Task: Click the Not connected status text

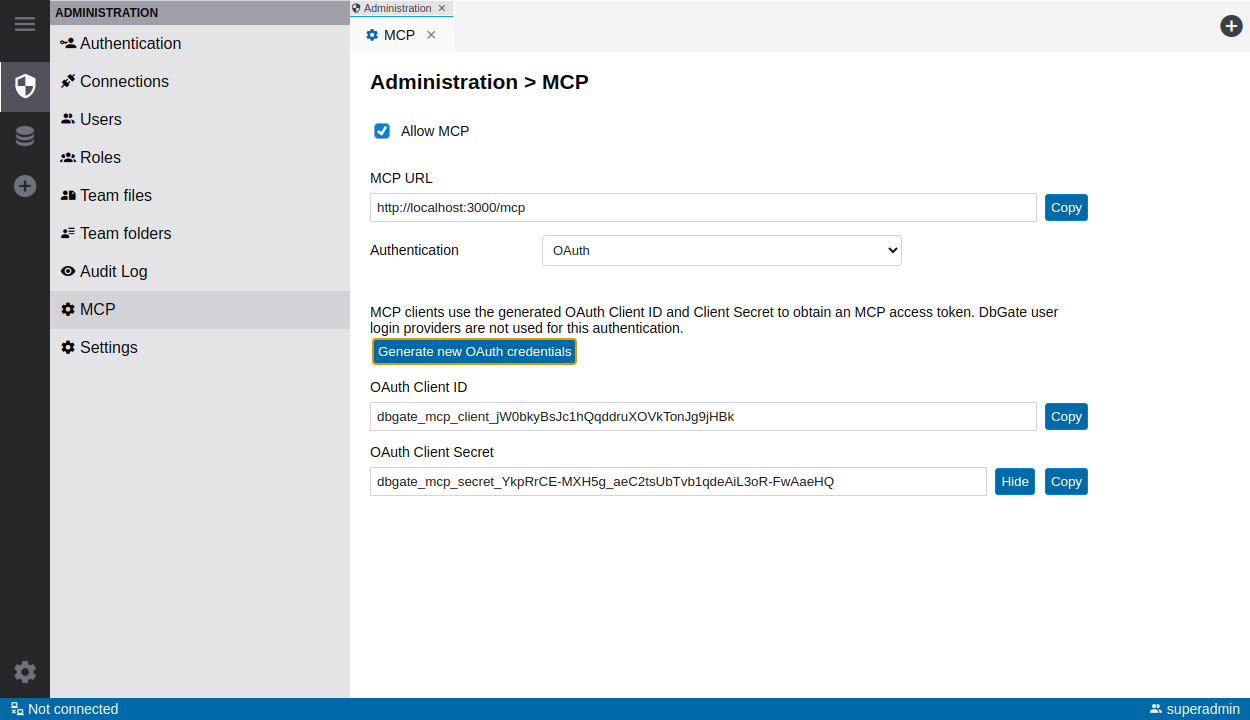Action: click(73, 709)
